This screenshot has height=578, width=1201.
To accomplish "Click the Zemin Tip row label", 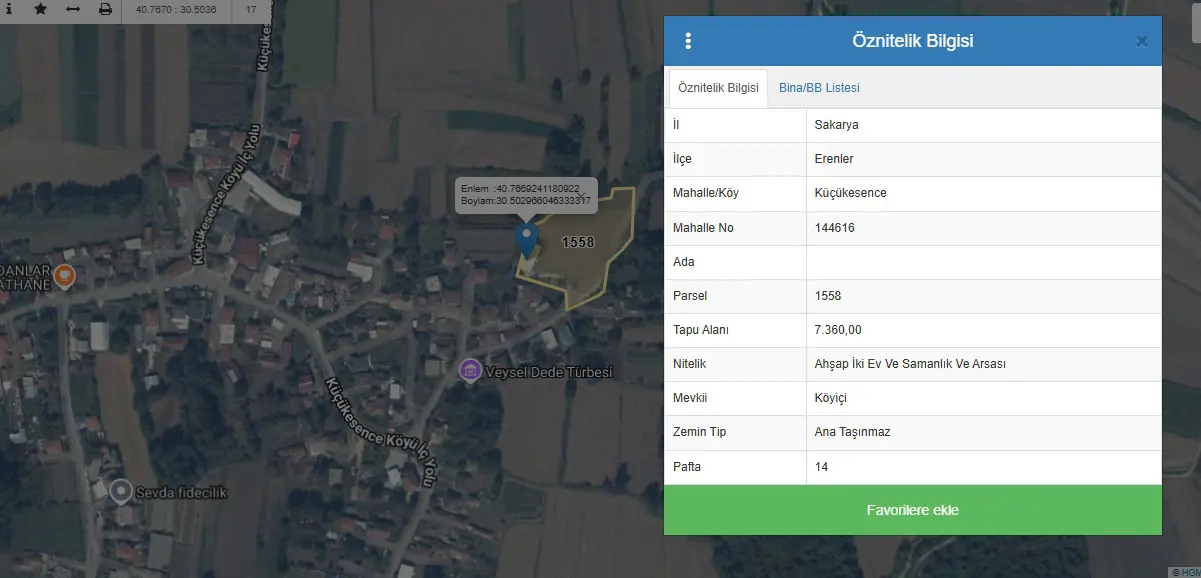I will point(700,432).
